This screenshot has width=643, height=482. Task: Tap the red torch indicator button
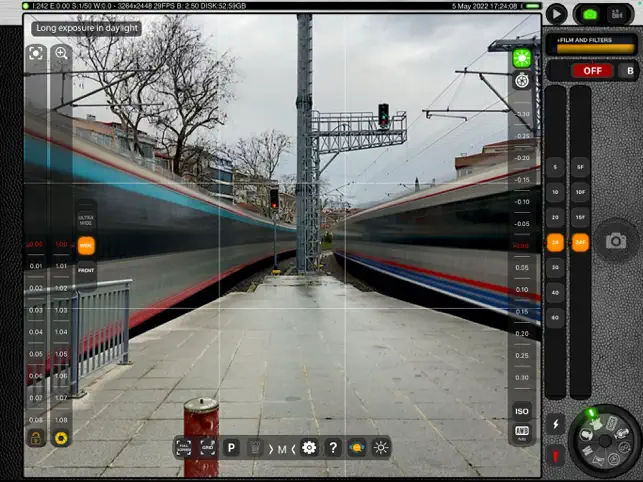click(x=556, y=456)
